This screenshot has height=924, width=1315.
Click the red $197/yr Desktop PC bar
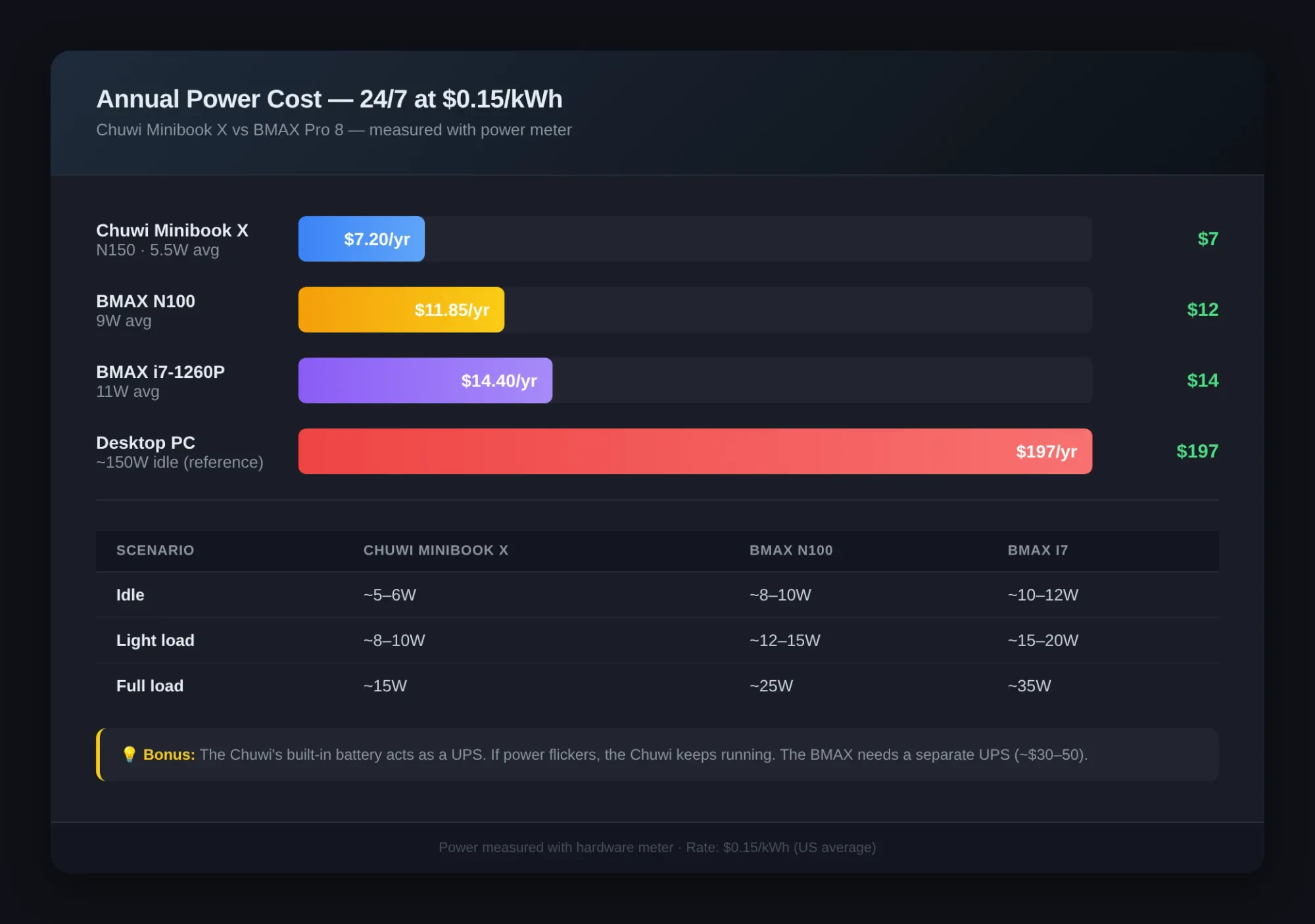coord(695,451)
